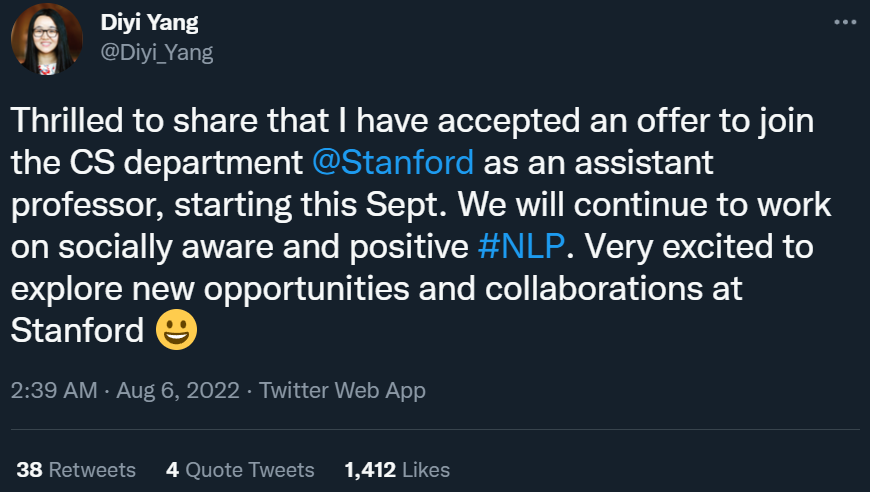Click the plain word Stanford before the emoji

78,330
